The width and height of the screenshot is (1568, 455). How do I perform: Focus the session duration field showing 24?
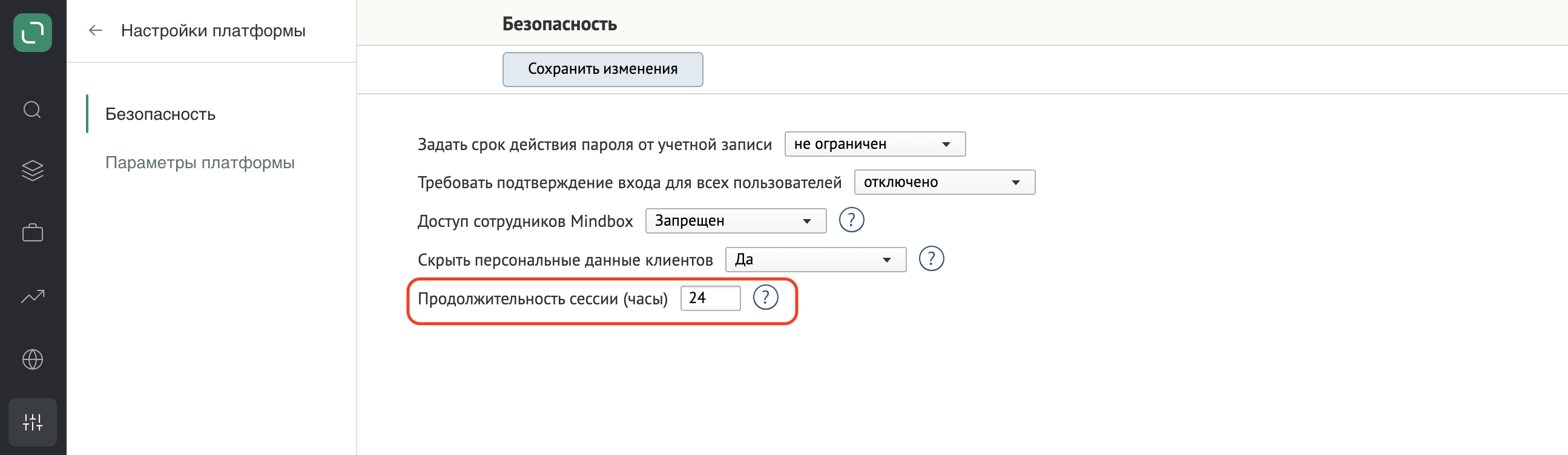(x=710, y=298)
